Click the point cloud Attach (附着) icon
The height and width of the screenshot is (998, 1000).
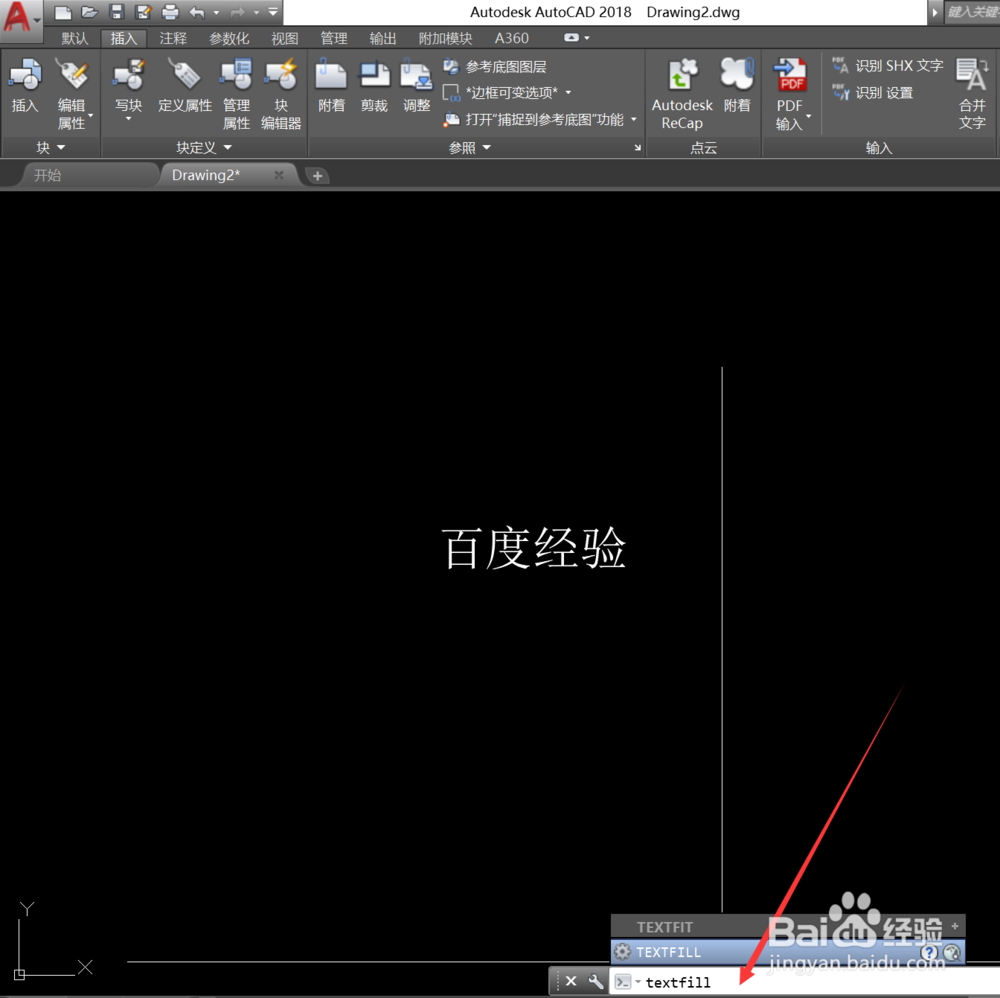[737, 85]
